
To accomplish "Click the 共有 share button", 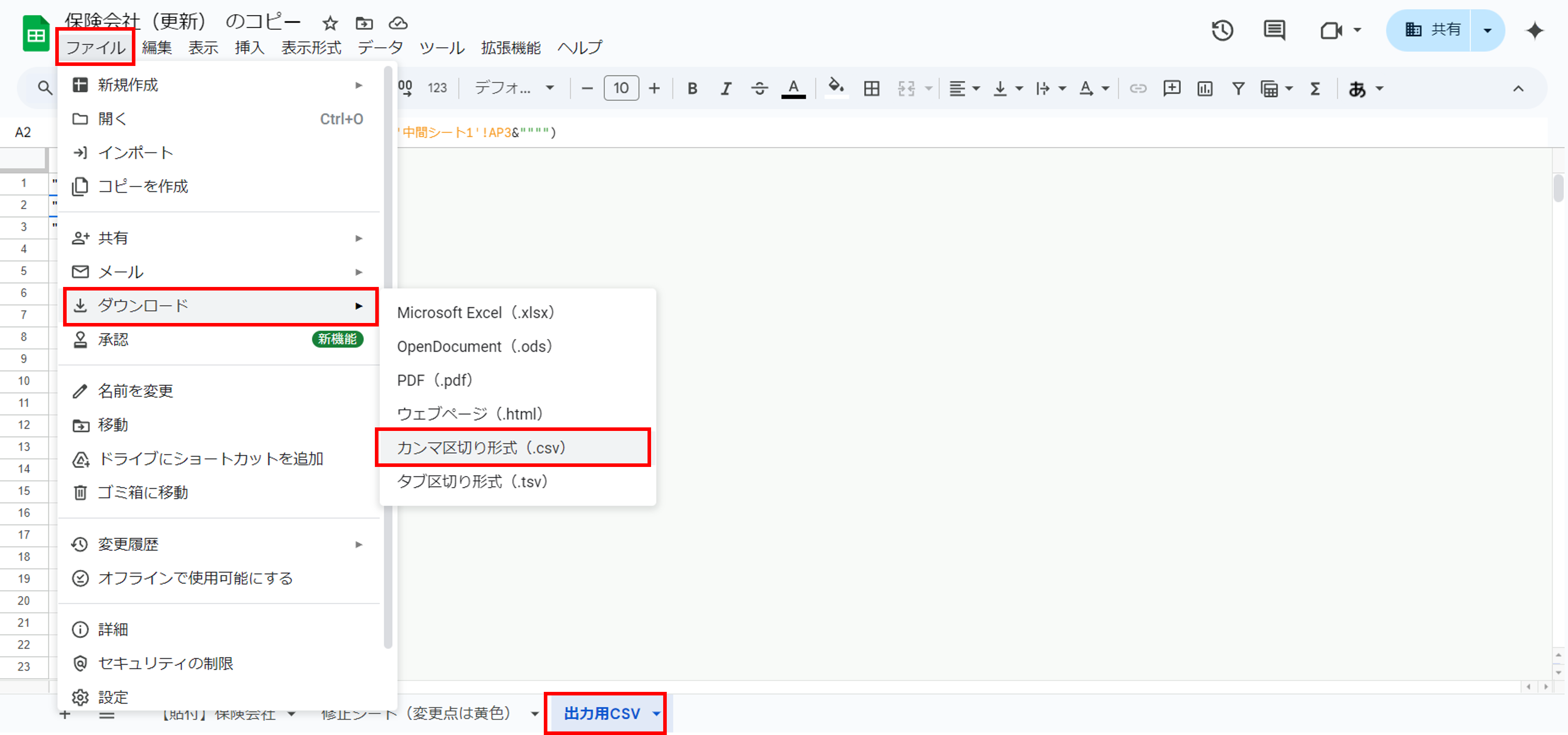I will 1432,30.
